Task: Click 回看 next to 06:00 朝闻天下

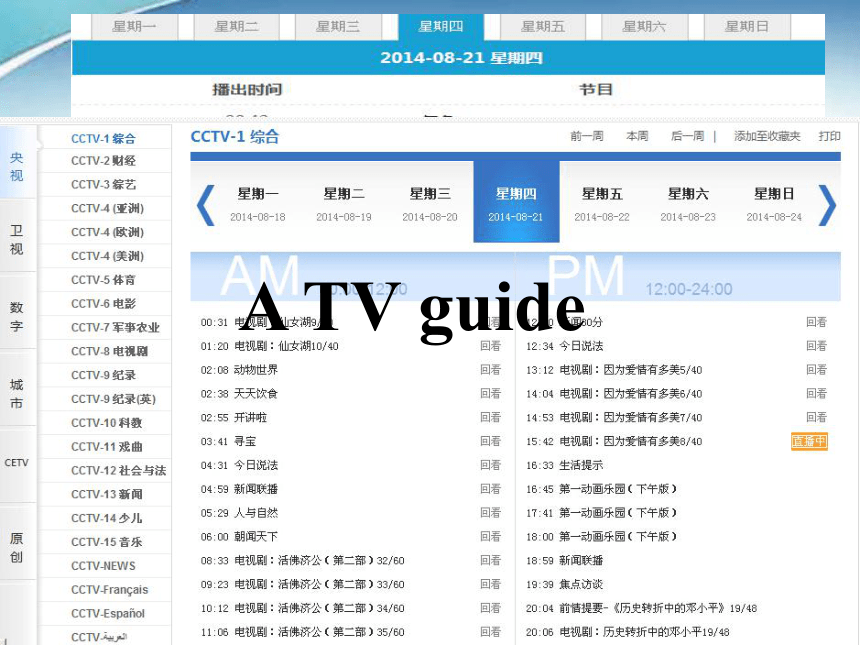Action: [490, 536]
